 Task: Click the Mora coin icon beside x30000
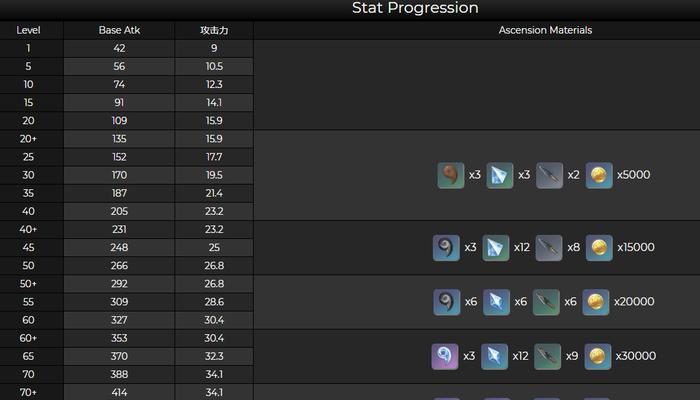click(x=597, y=356)
